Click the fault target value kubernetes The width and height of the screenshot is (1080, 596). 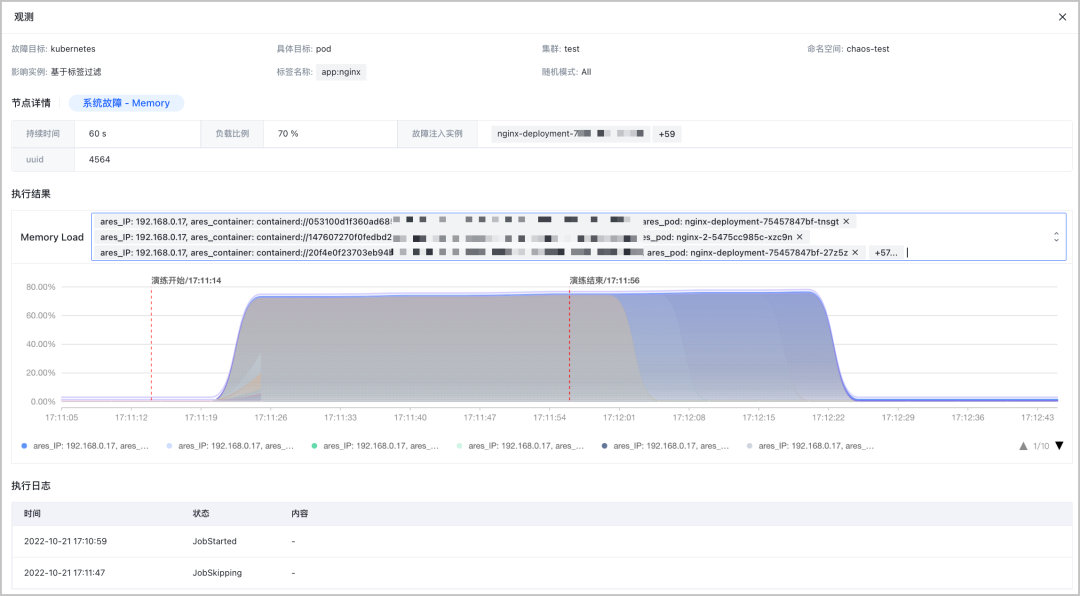point(73,49)
